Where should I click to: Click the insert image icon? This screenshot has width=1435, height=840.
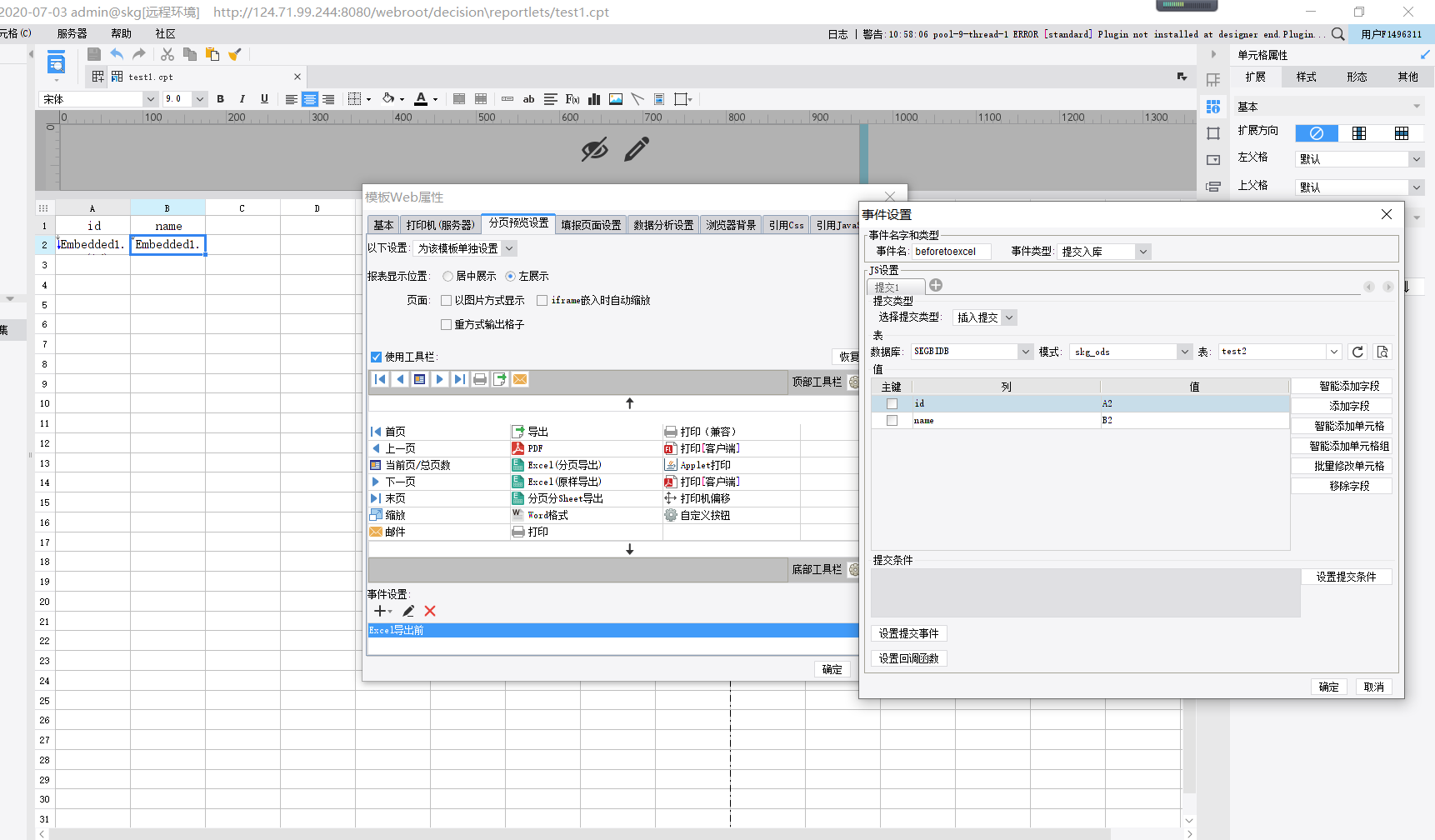click(616, 99)
